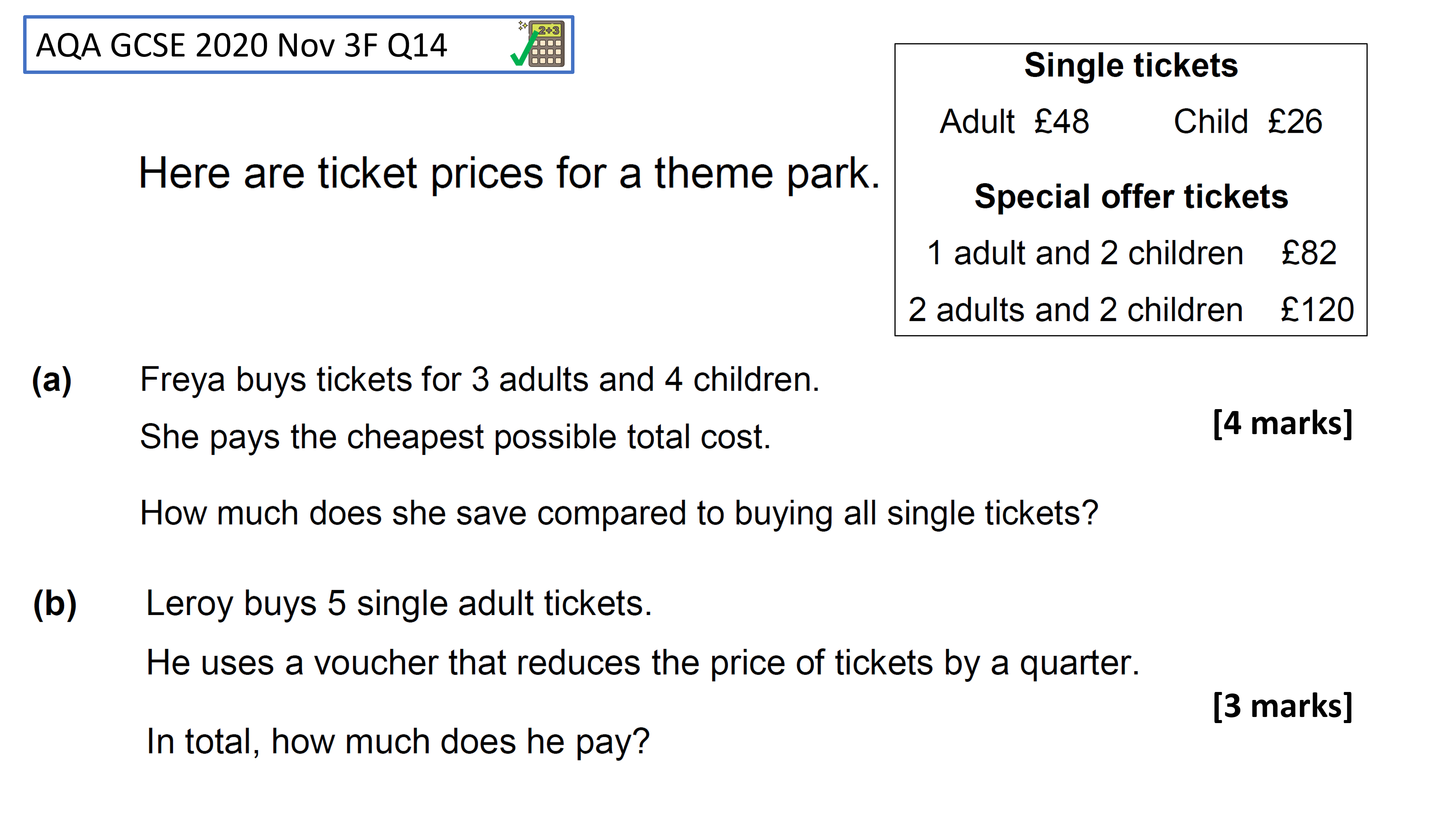Select the theme park ticket prices sentence

(x=509, y=174)
